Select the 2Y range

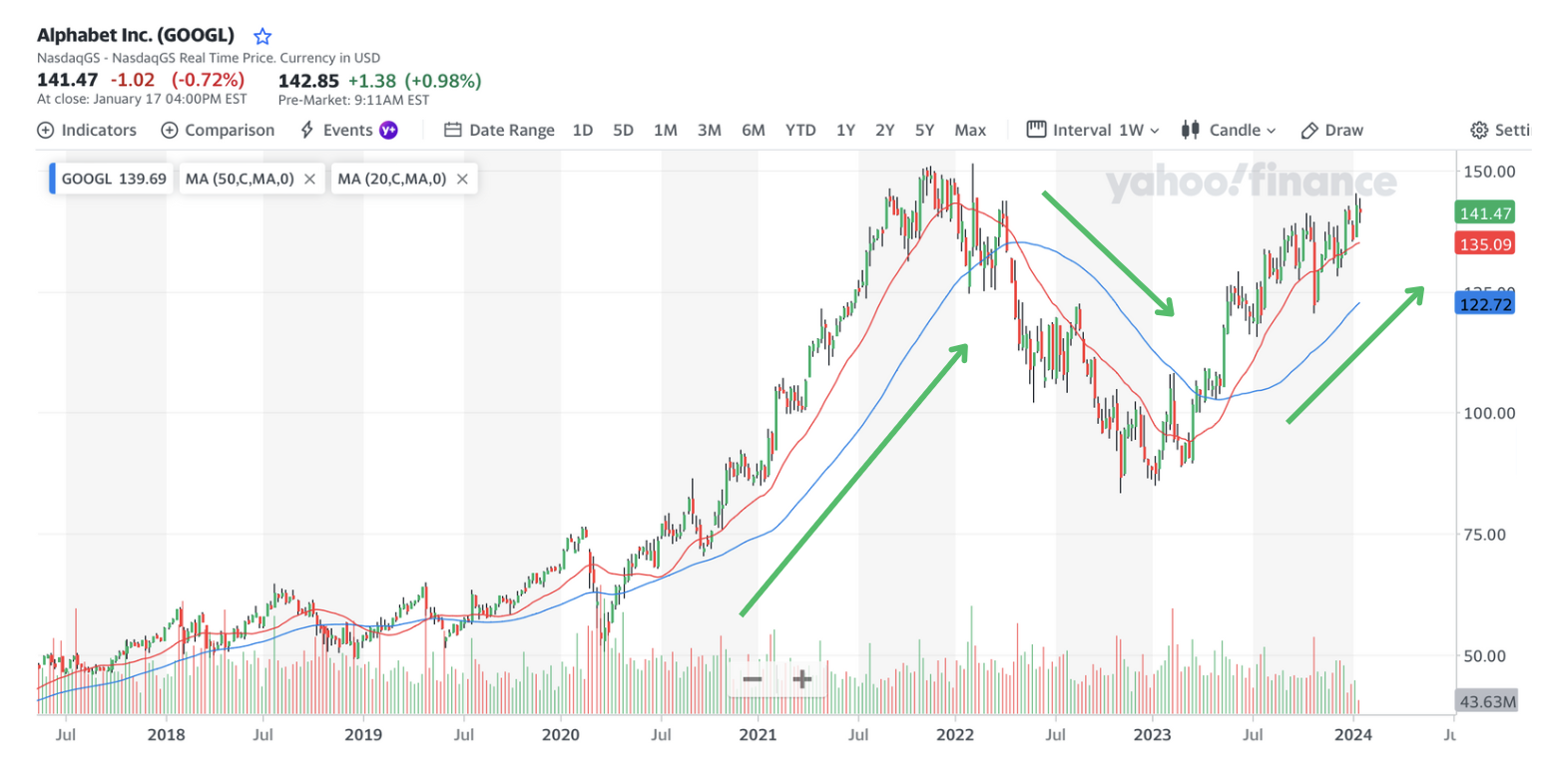tap(885, 130)
